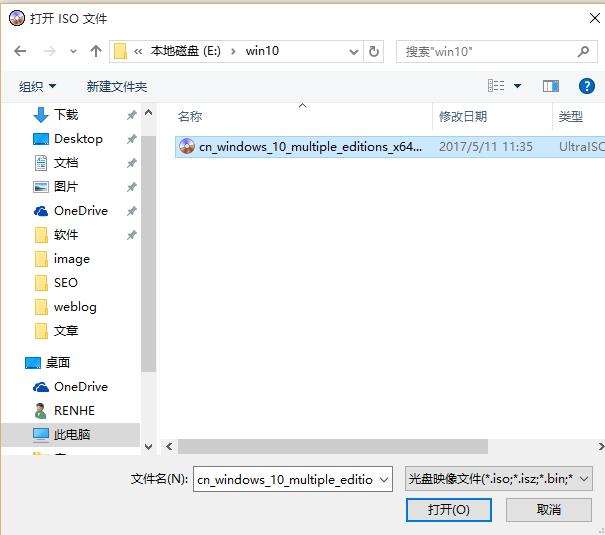The height and width of the screenshot is (535, 605).
Task: Open the weblog folder
Action: pyautogui.click(x=75, y=307)
